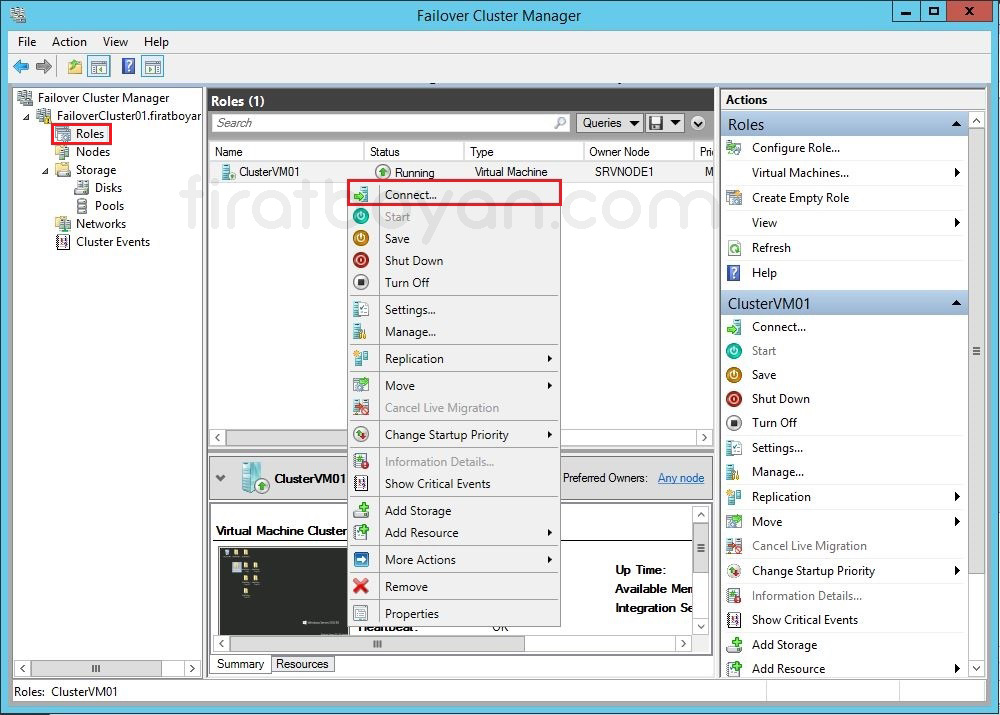Click the ClusterVM01 screen thumbnail
Viewport: 1000px width, 715px height.
point(283,590)
